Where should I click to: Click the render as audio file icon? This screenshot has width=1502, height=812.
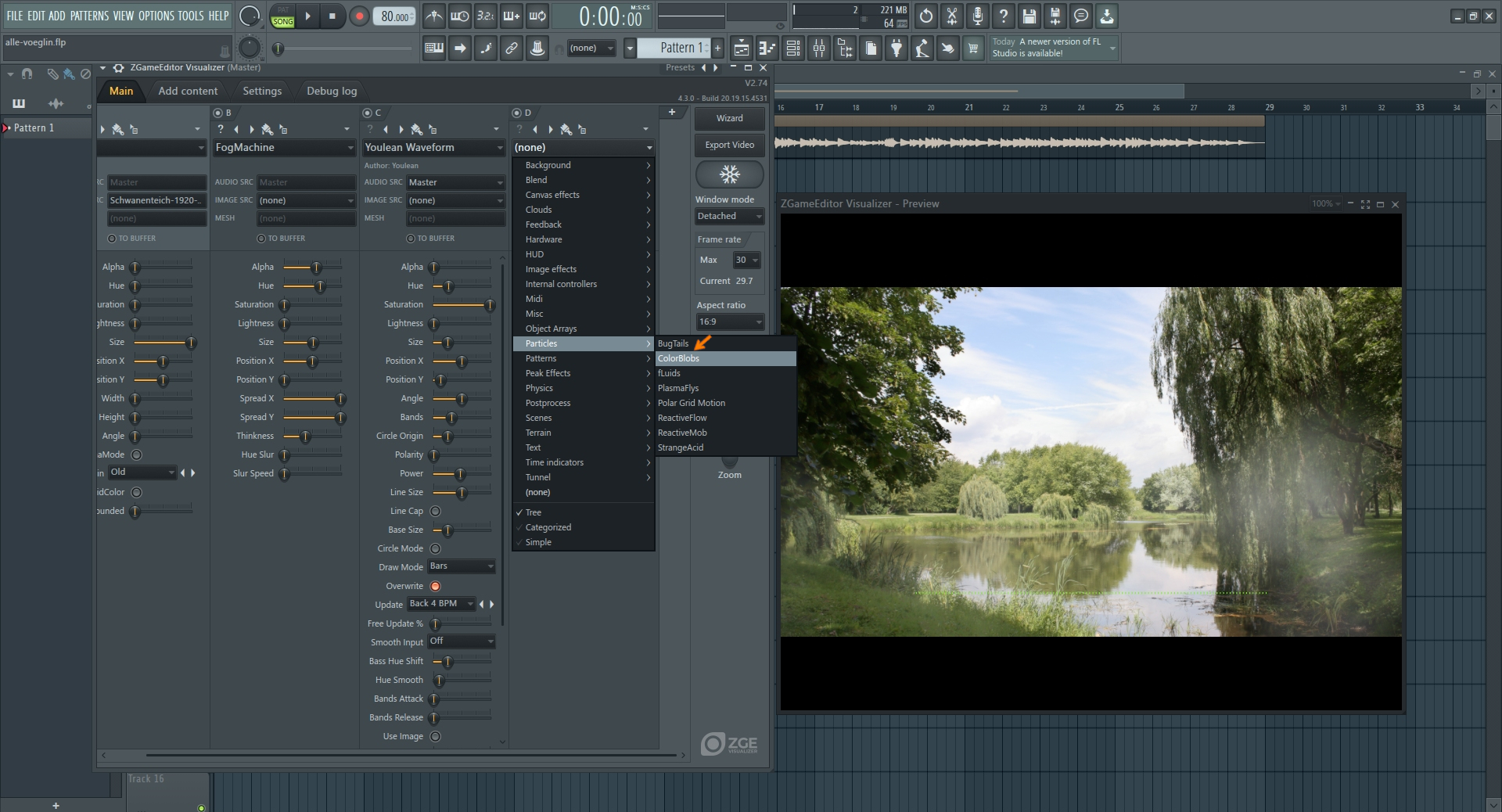[x=1055, y=16]
